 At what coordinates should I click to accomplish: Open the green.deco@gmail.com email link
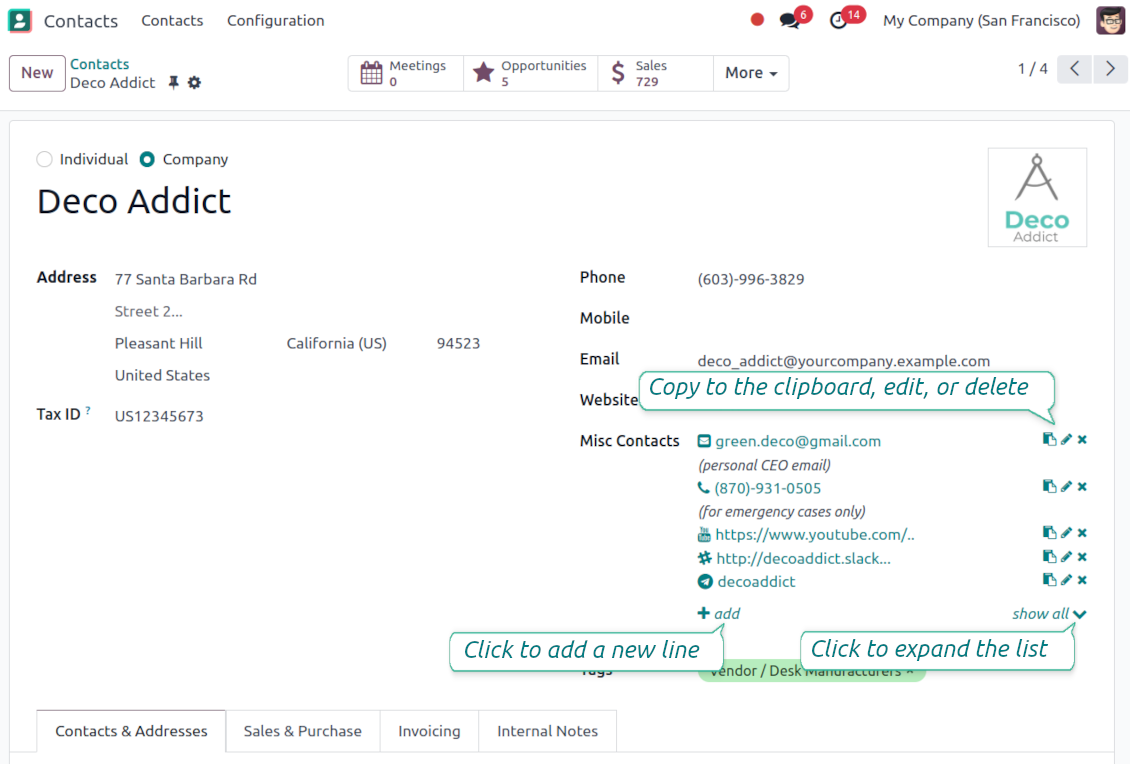798,441
